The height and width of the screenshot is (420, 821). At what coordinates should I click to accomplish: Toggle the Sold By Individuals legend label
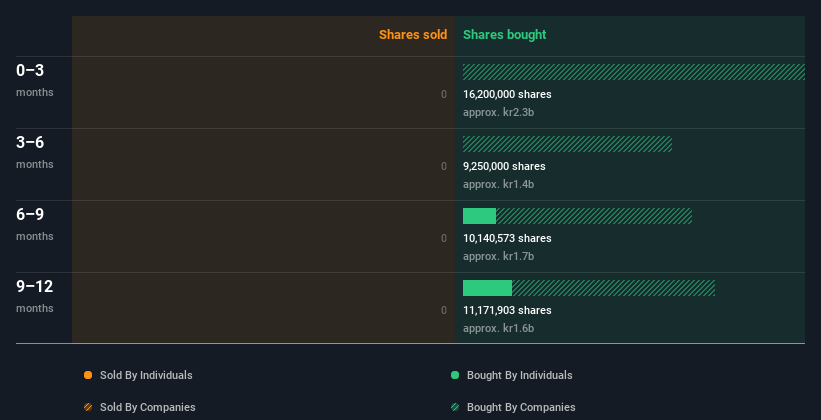(146, 375)
